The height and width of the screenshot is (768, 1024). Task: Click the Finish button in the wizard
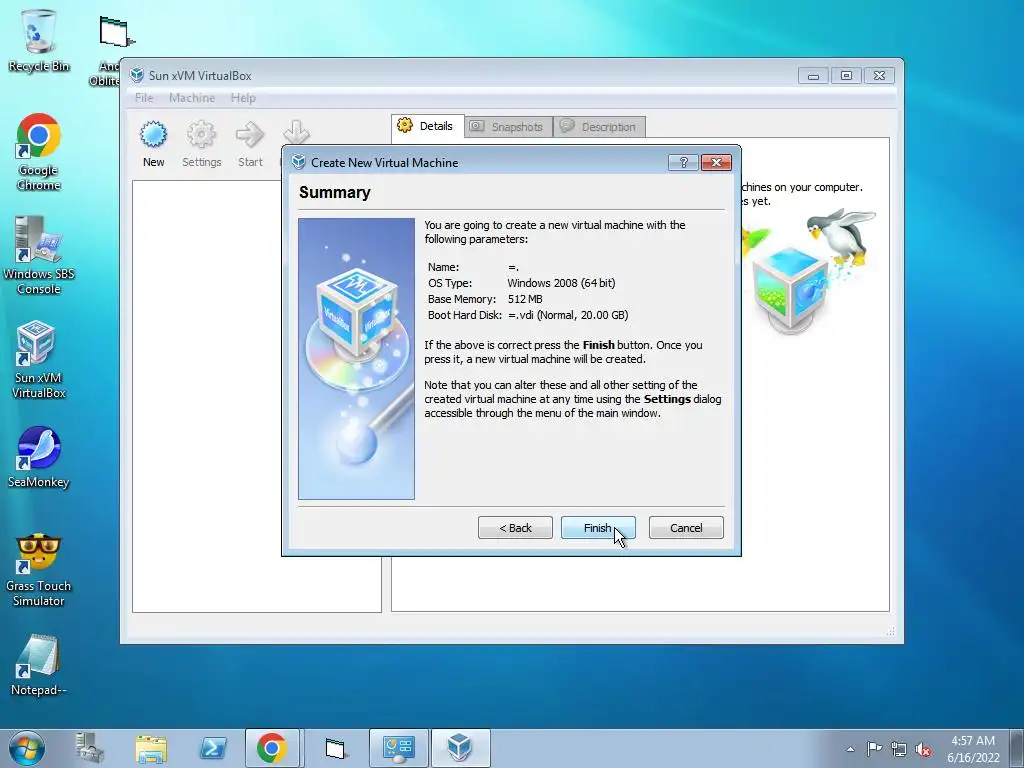(598, 528)
